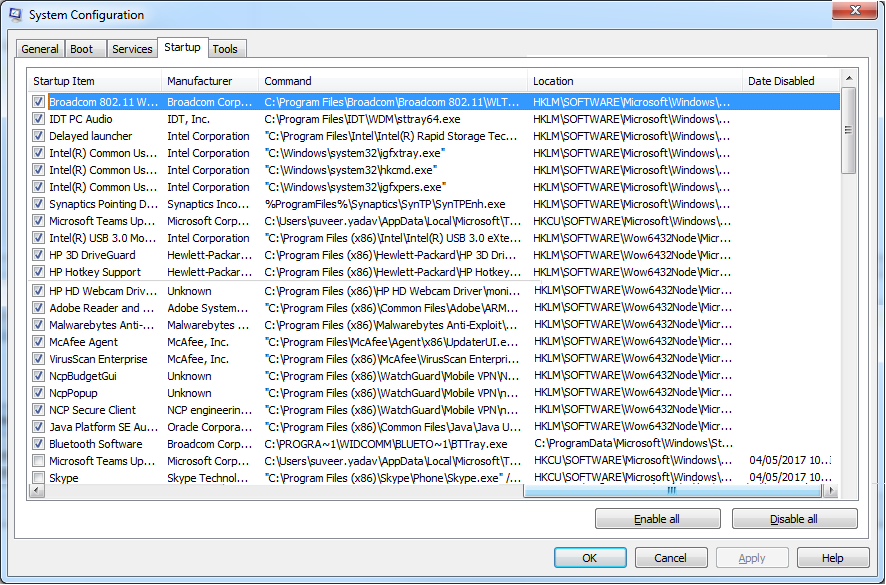Click the Cancel button
The image size is (886, 585).
[671, 558]
